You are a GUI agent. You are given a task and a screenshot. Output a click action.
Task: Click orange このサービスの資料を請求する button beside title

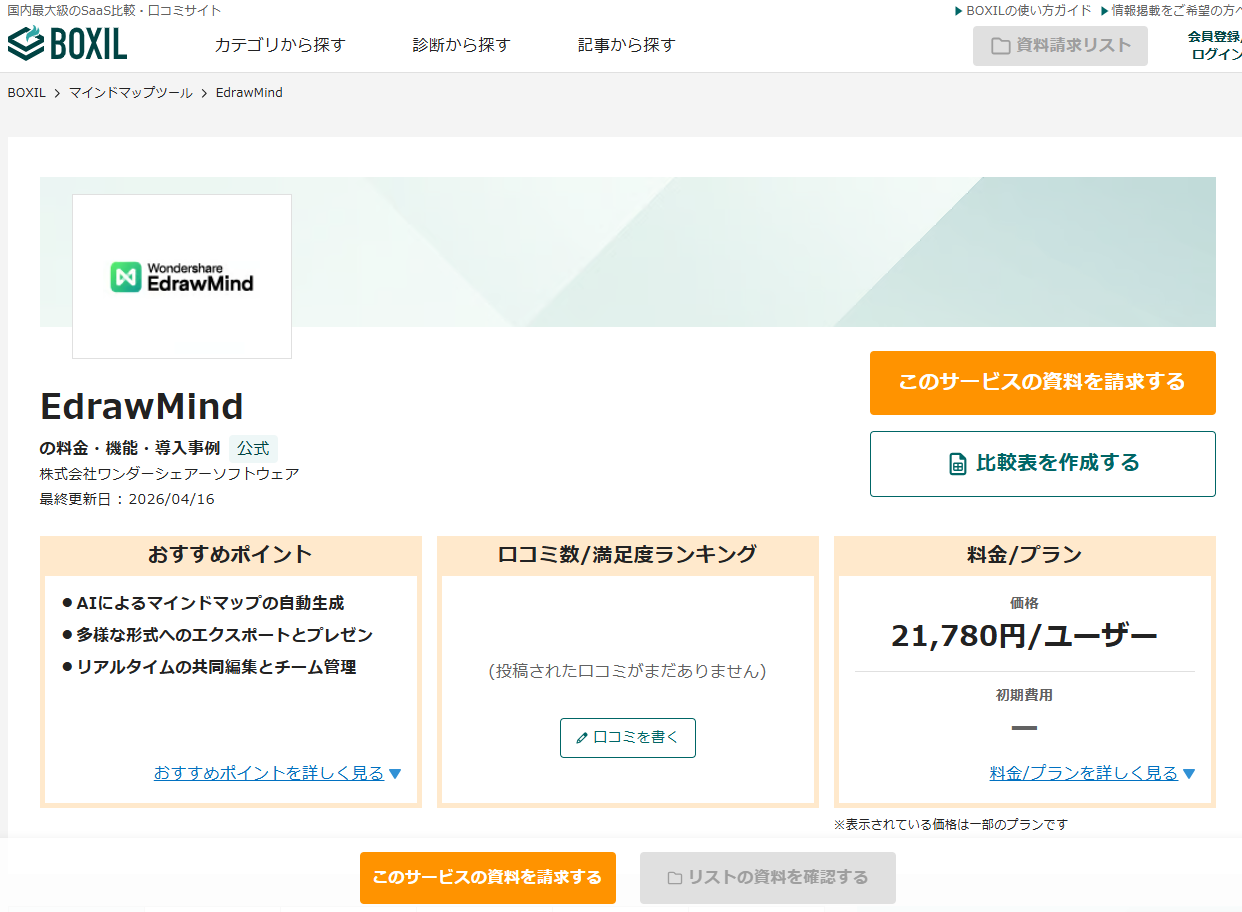1043,383
